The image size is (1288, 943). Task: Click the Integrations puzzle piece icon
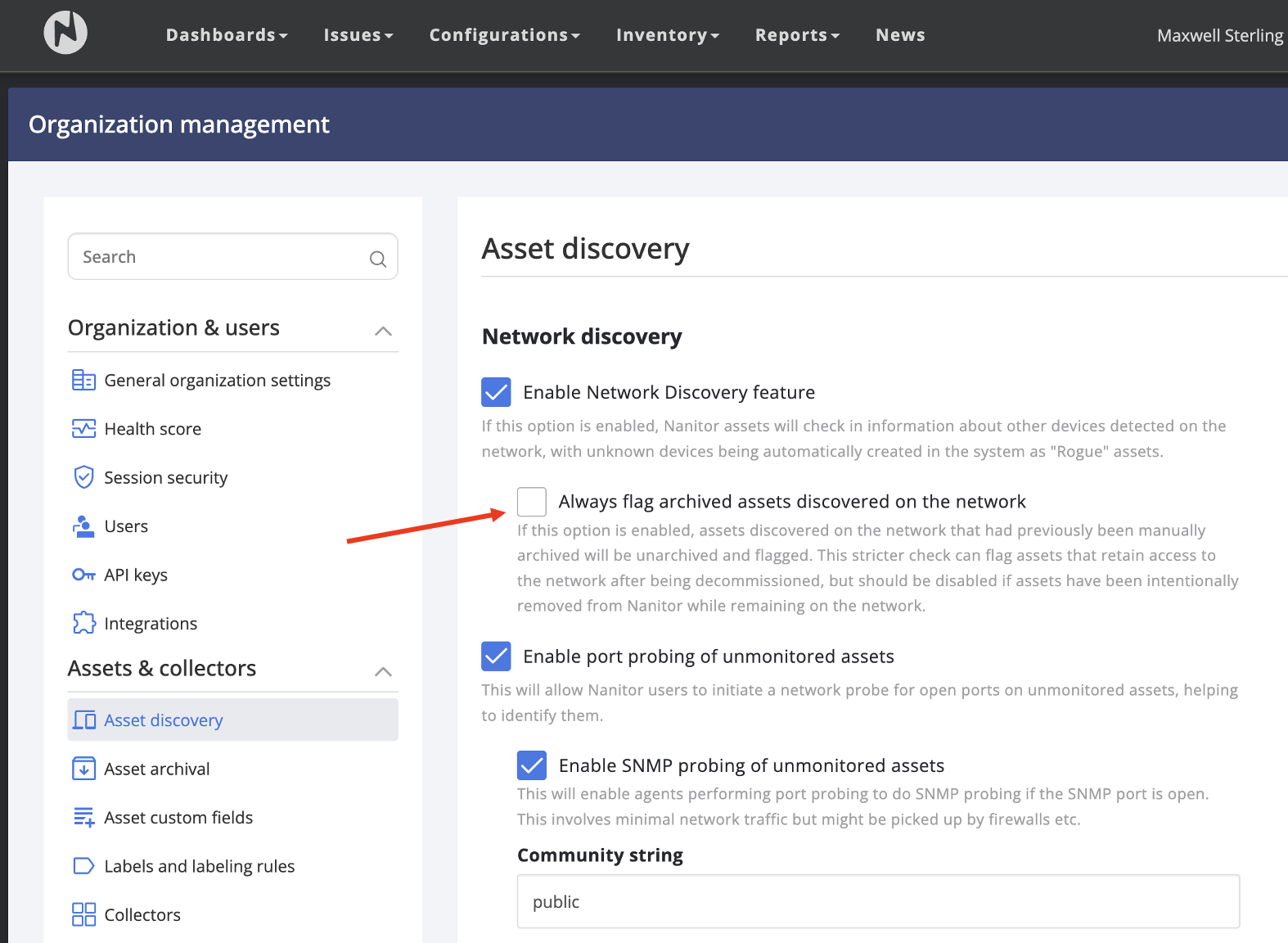pyautogui.click(x=83, y=624)
